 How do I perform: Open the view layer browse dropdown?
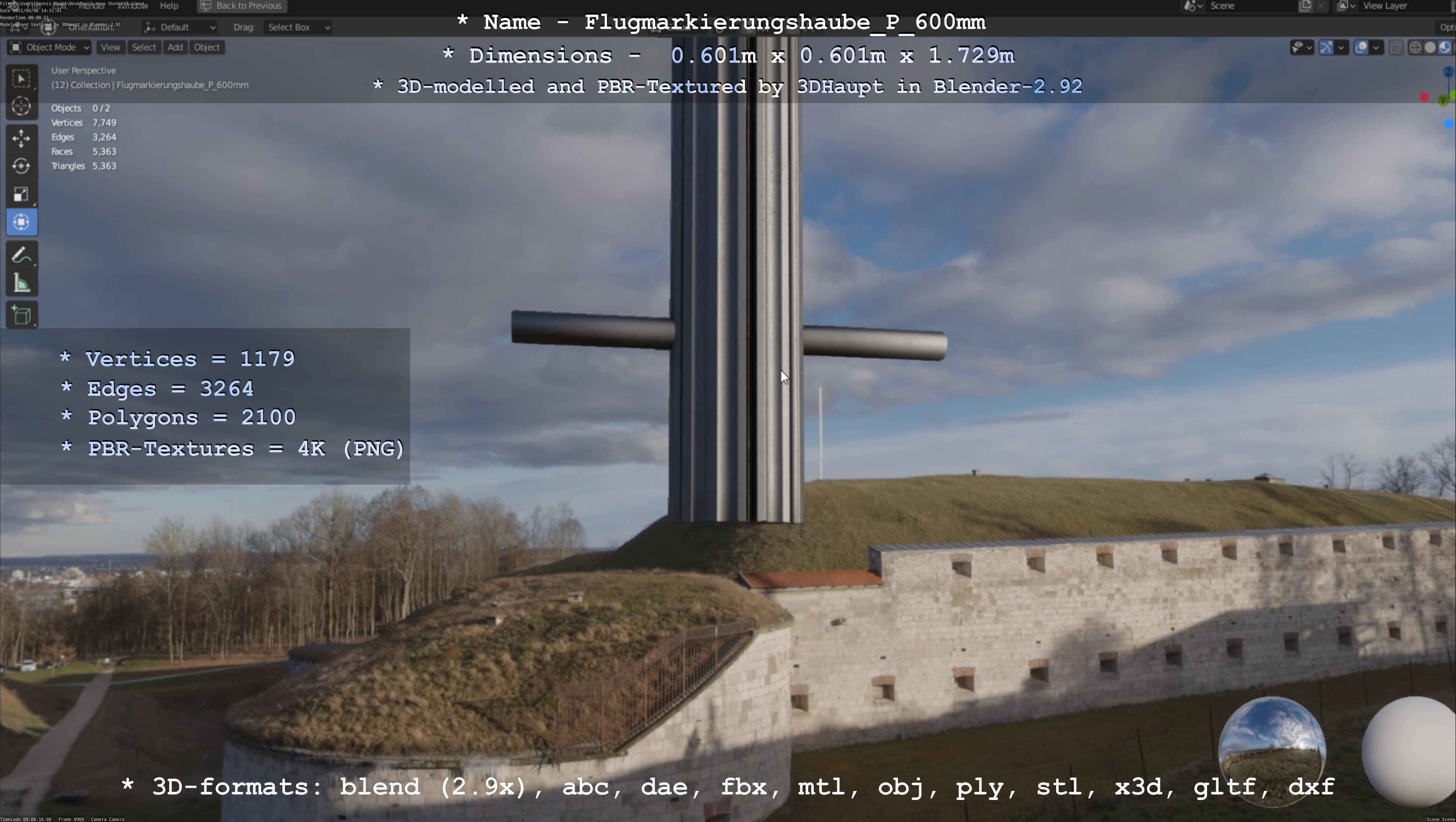[x=1346, y=6]
